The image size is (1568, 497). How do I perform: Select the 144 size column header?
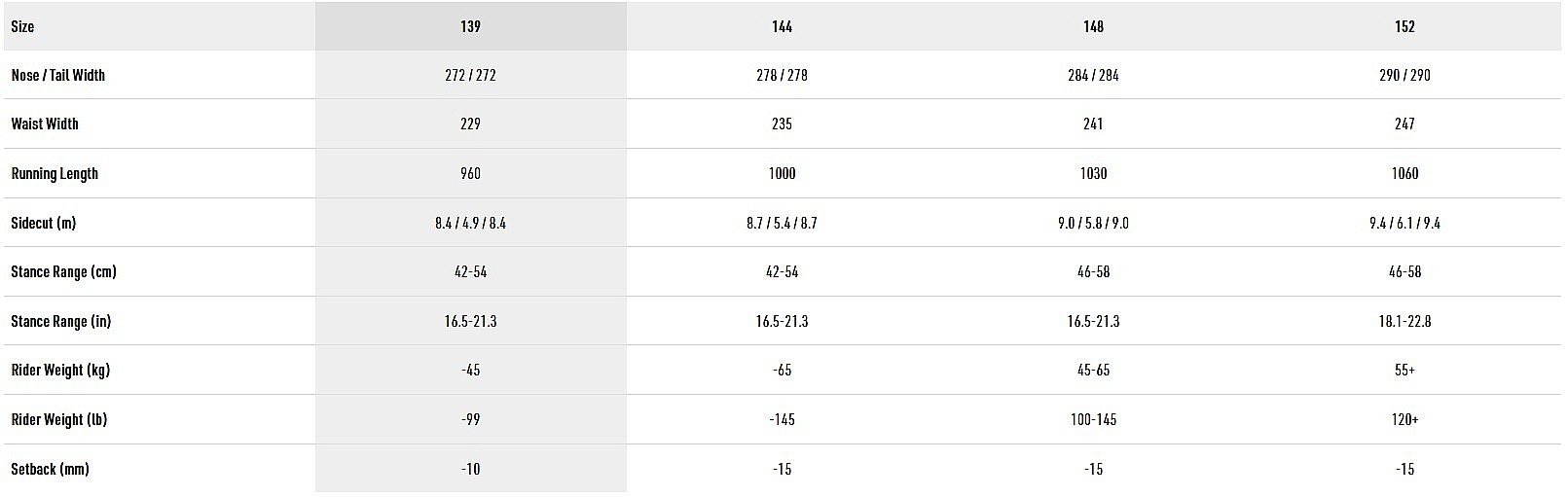tap(782, 26)
